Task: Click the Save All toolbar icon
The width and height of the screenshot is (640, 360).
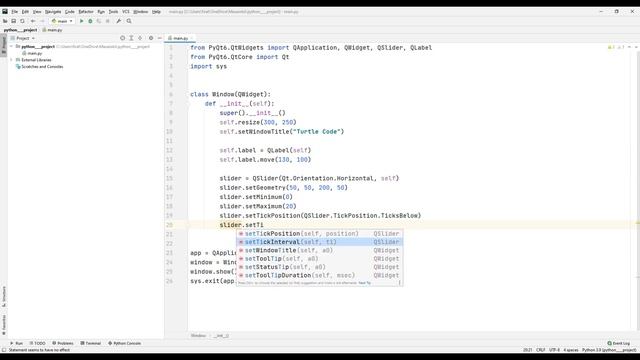Action: (13, 21)
